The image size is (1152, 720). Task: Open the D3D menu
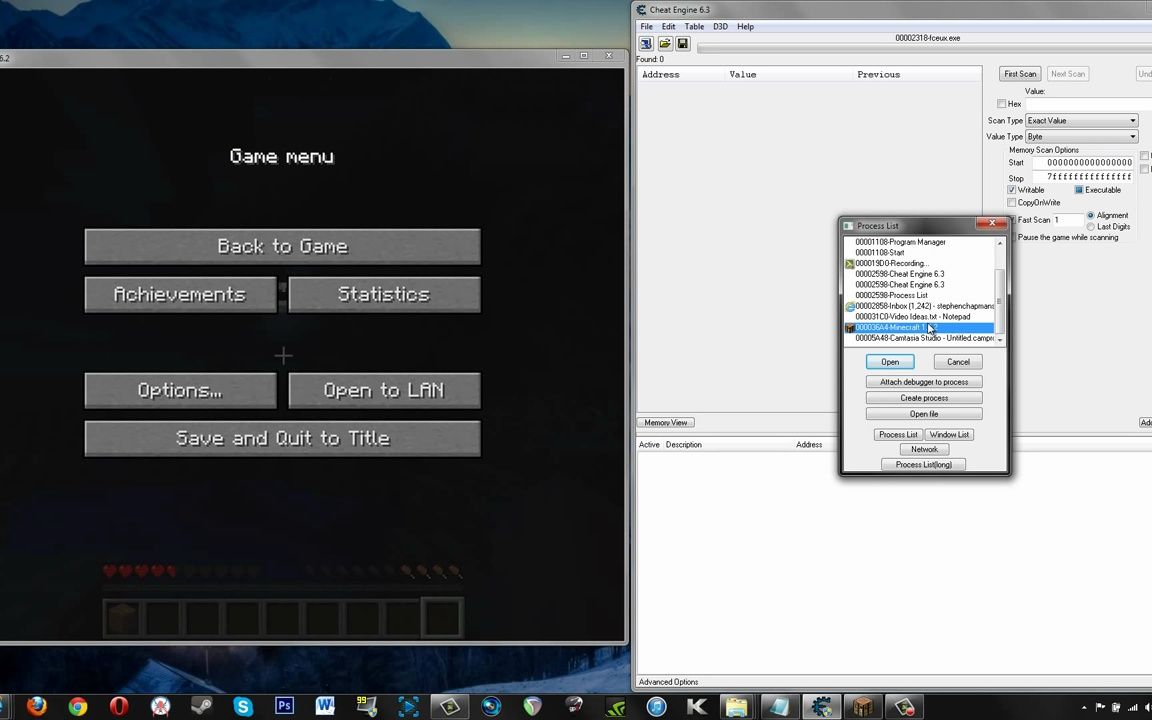tap(720, 26)
